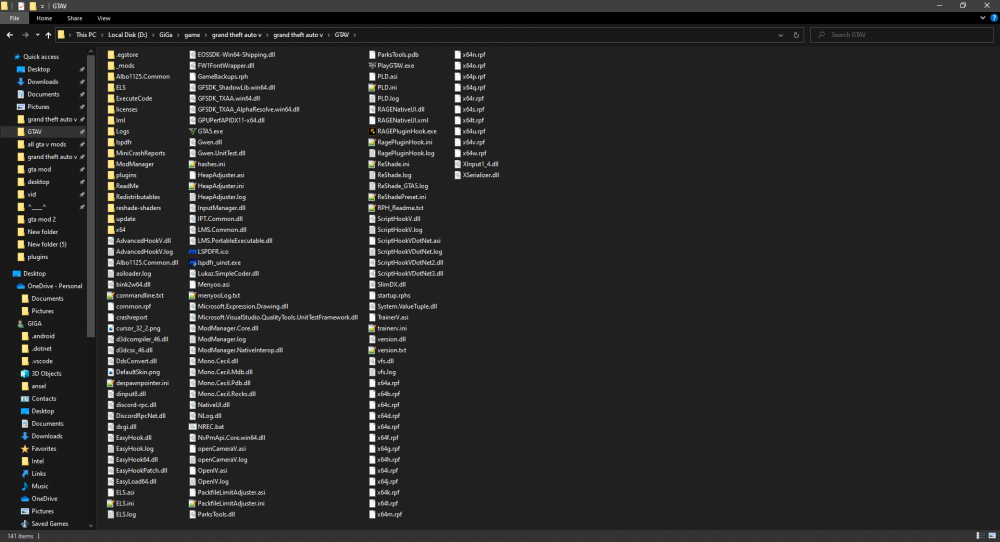Switch to large icons view layout
Viewport: 1000px width, 542px height.
[x=992, y=536]
